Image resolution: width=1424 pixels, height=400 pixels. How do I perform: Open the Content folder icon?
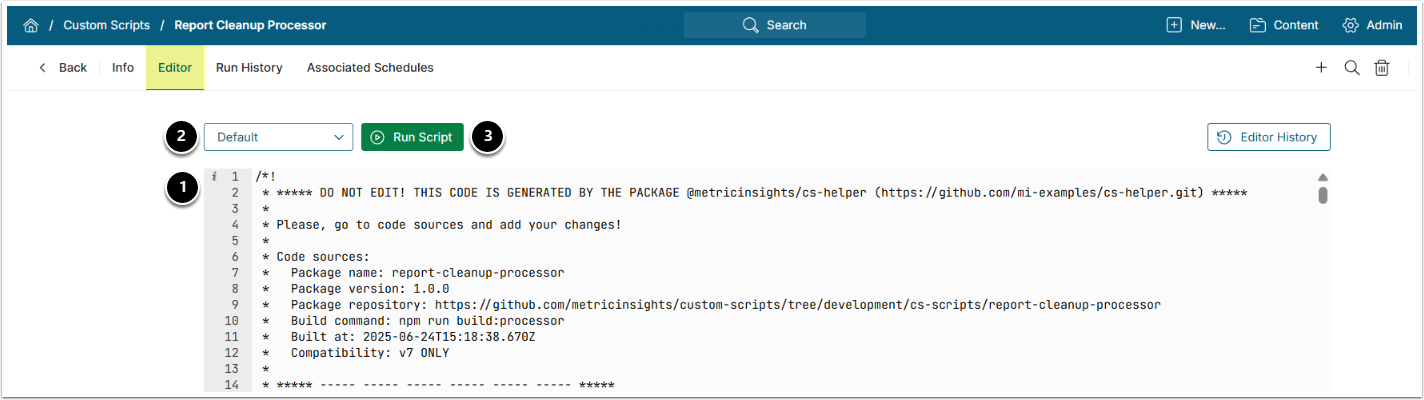(1258, 25)
